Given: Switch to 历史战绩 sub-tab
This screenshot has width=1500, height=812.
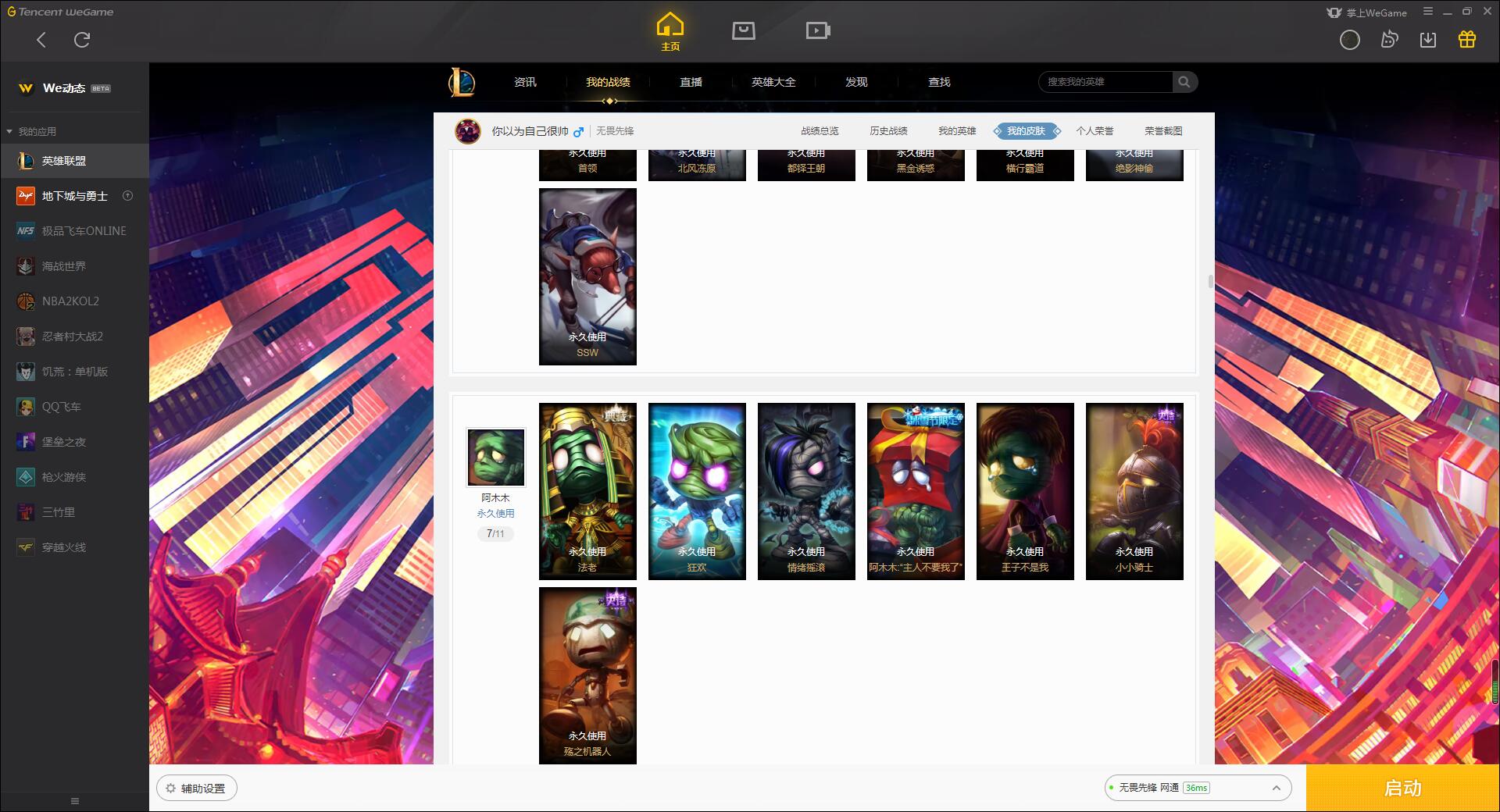Looking at the screenshot, I should (888, 131).
